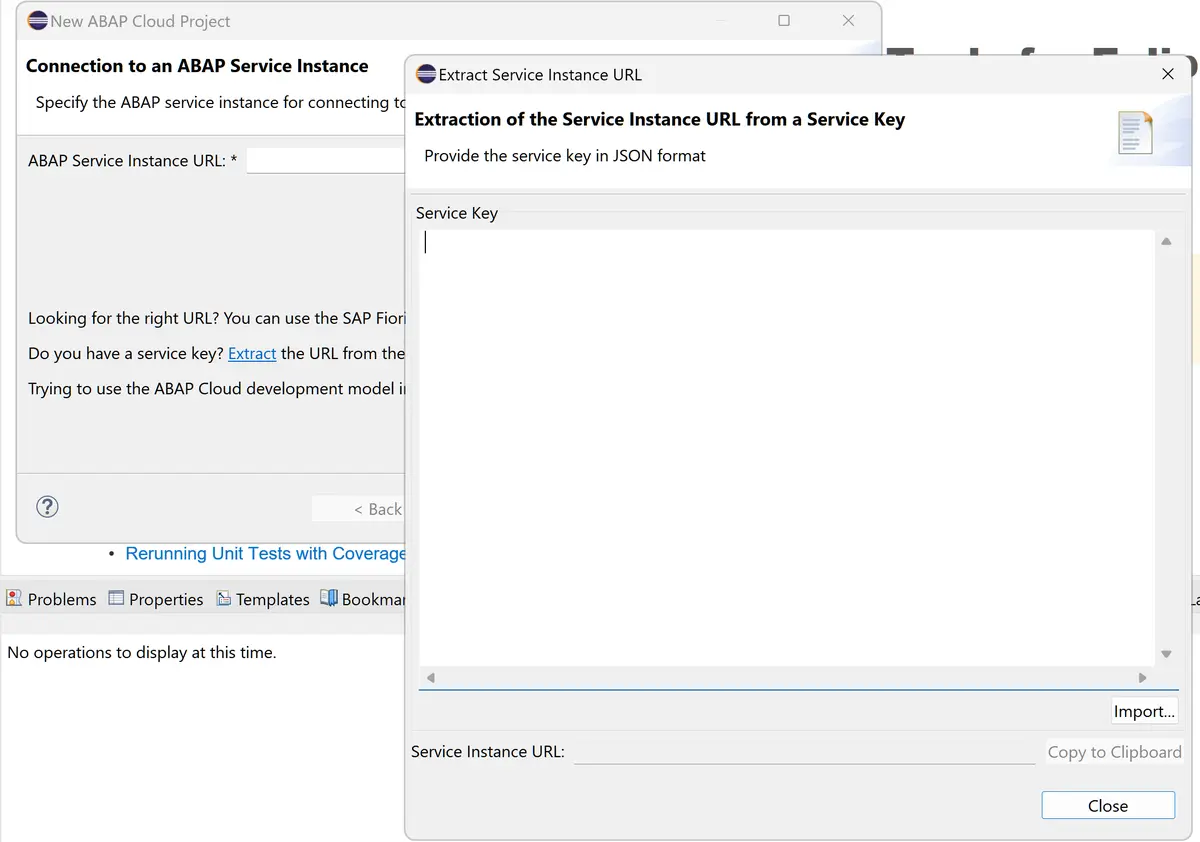The height and width of the screenshot is (842, 1200).
Task: Click 'Looking for the right URL?' text
Action: (x=124, y=318)
